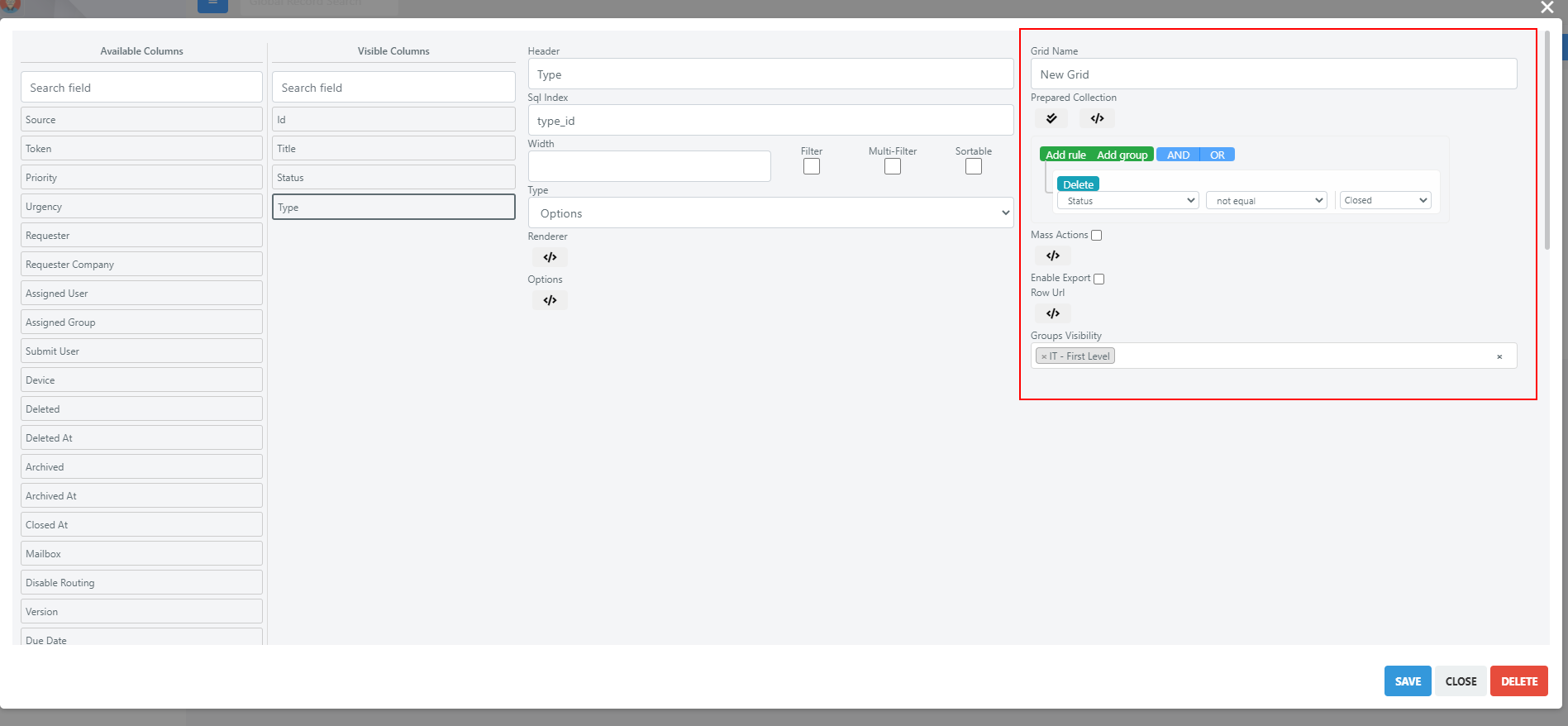Select the Closed At column

tap(141, 524)
